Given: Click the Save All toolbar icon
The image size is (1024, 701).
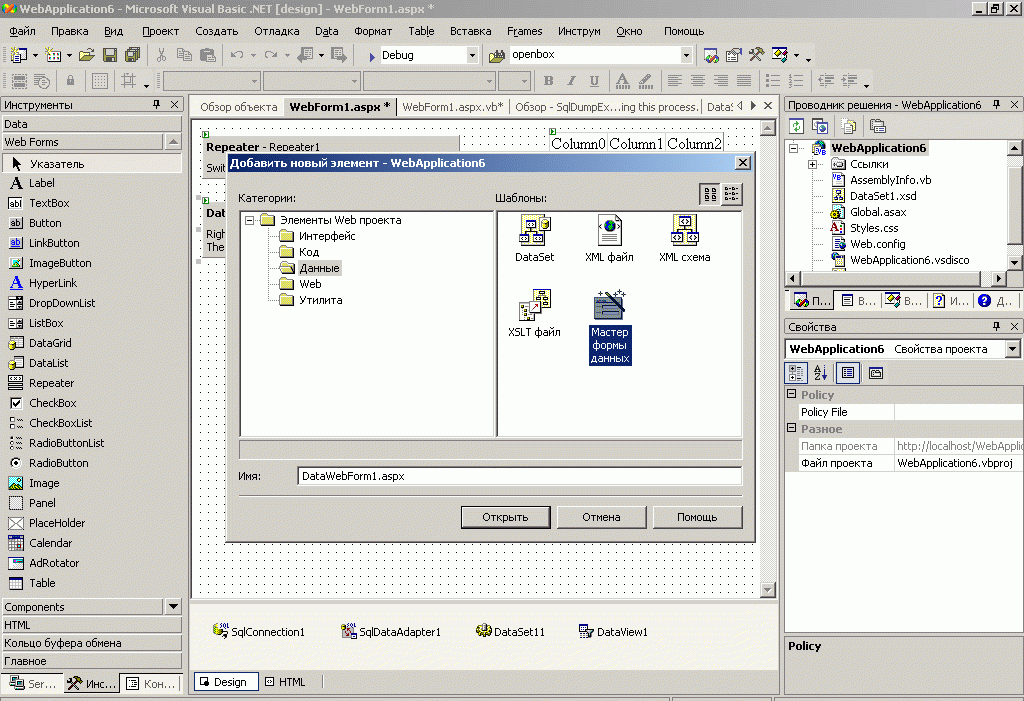Looking at the screenshot, I should 133,56.
